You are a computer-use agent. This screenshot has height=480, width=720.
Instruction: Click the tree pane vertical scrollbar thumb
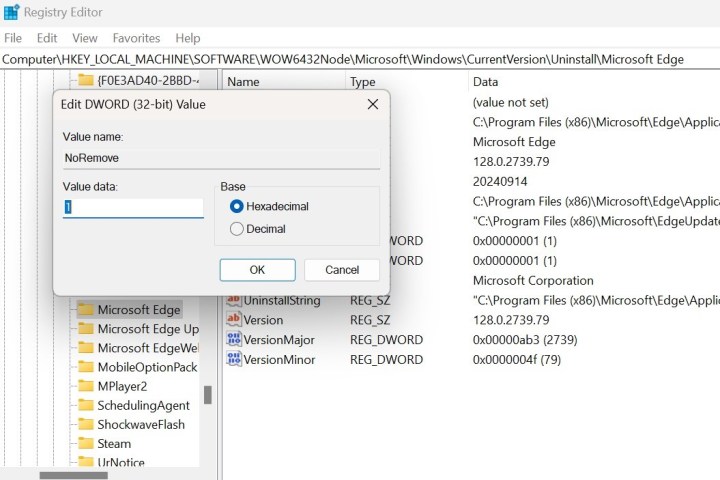tap(207, 394)
